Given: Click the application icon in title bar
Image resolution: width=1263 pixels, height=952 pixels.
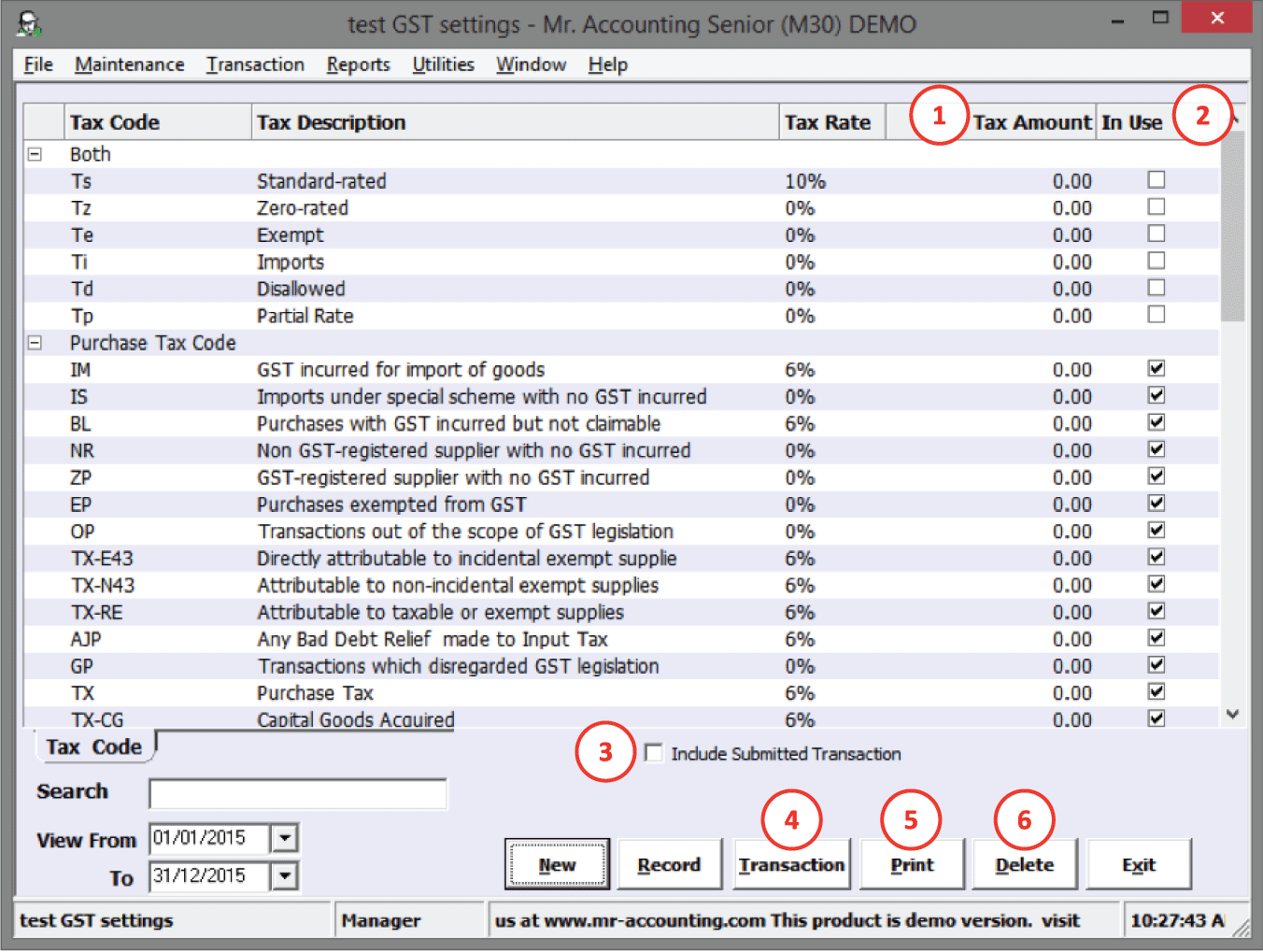Looking at the screenshot, I should point(30,23).
